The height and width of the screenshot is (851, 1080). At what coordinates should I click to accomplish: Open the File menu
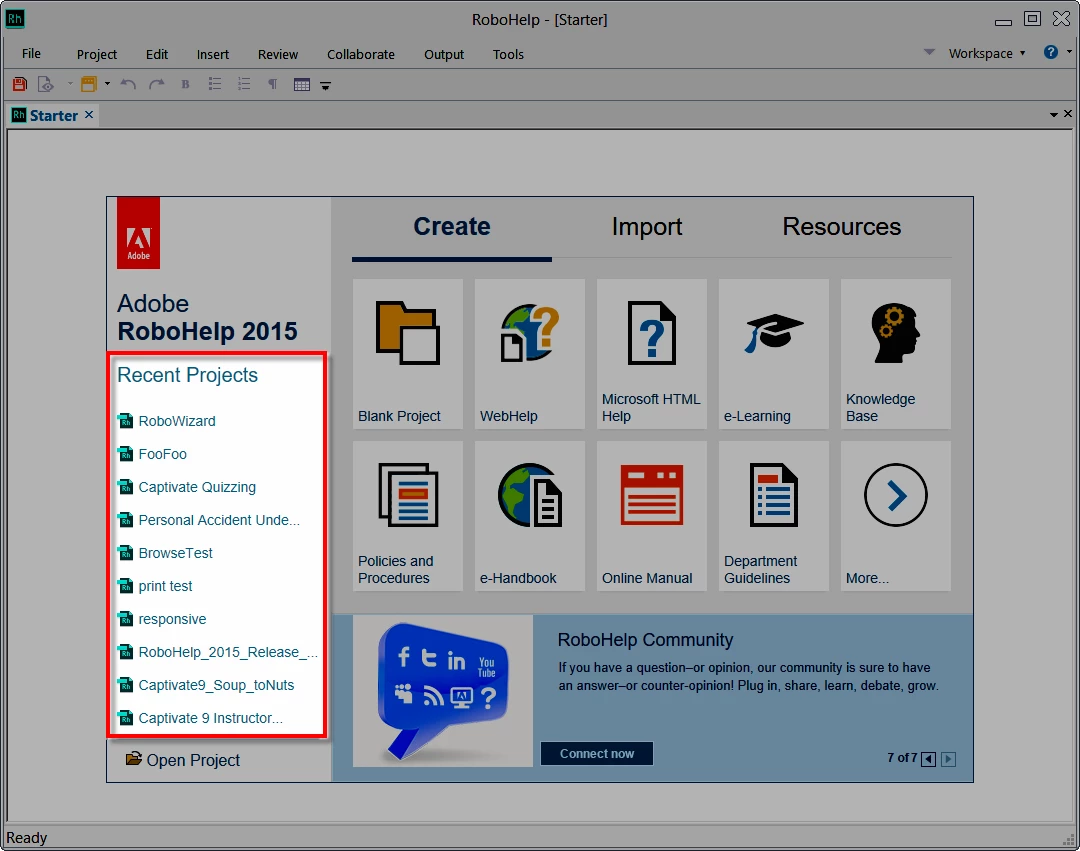(31, 54)
